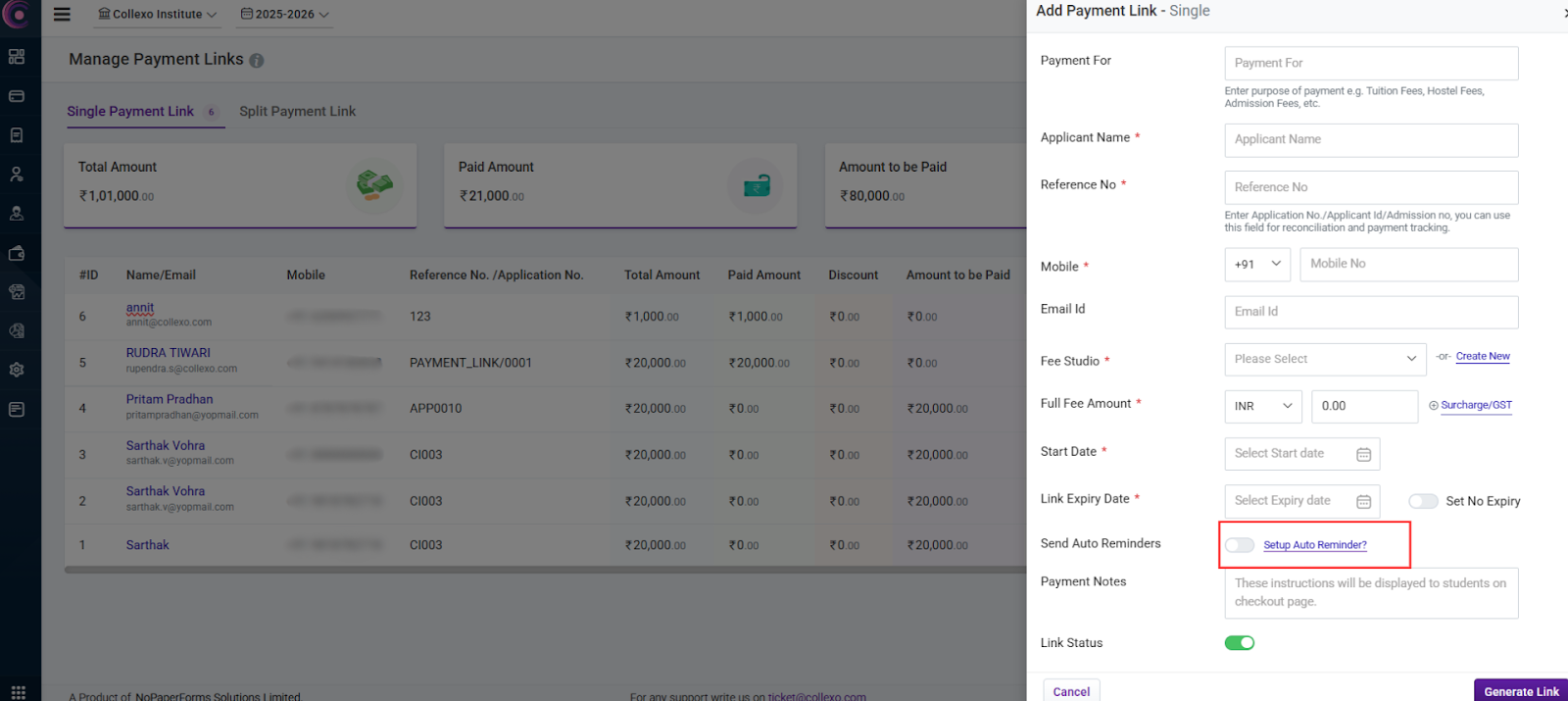Open the apps grid icon at sidebar bottom

18,691
